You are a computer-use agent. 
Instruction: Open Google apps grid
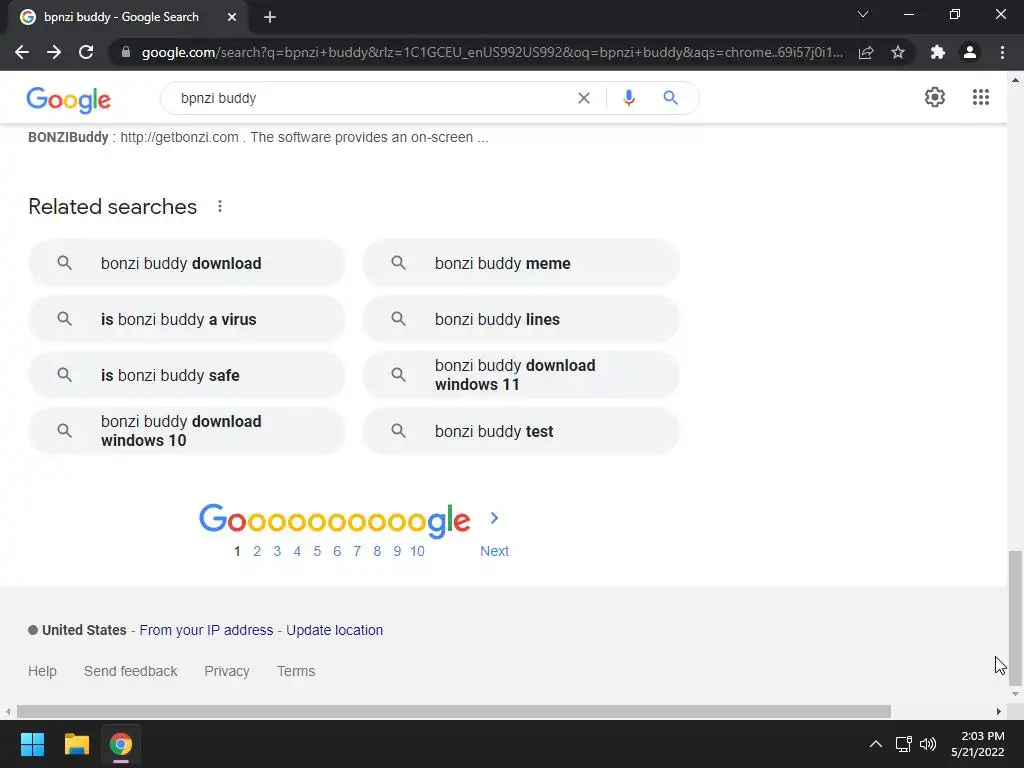(980, 97)
